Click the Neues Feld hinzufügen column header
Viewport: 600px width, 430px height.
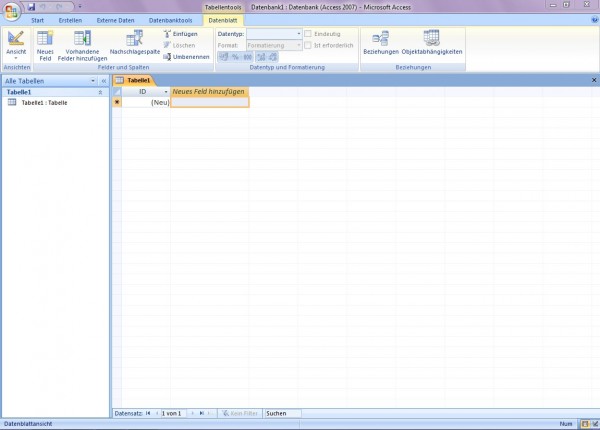(209, 92)
